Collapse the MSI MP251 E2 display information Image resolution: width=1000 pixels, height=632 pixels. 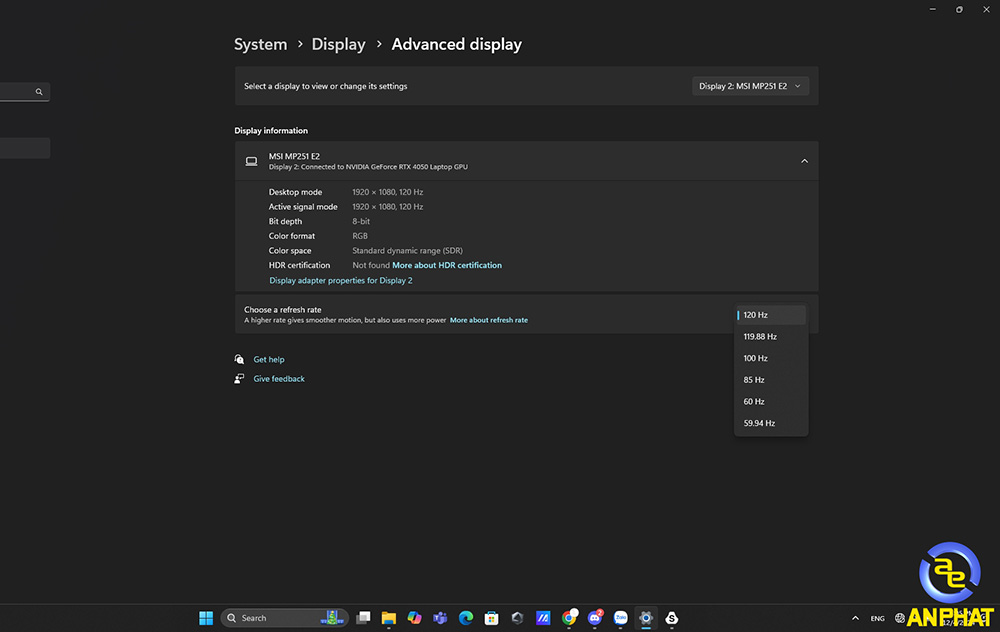(804, 161)
